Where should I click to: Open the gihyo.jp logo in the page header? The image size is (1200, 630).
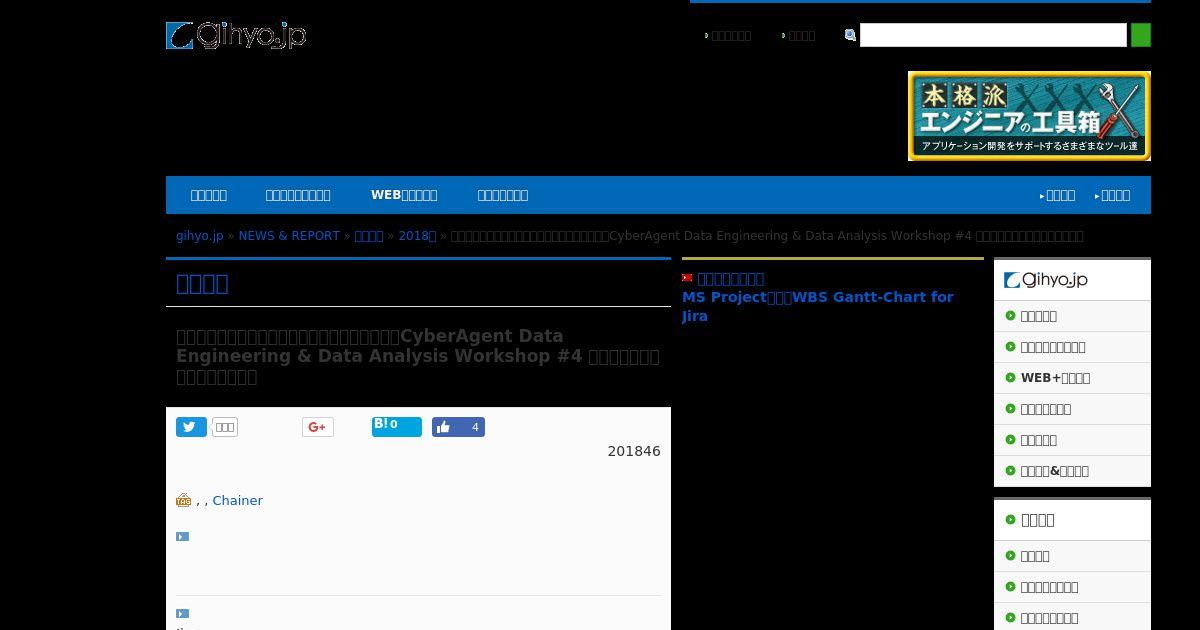point(236,35)
